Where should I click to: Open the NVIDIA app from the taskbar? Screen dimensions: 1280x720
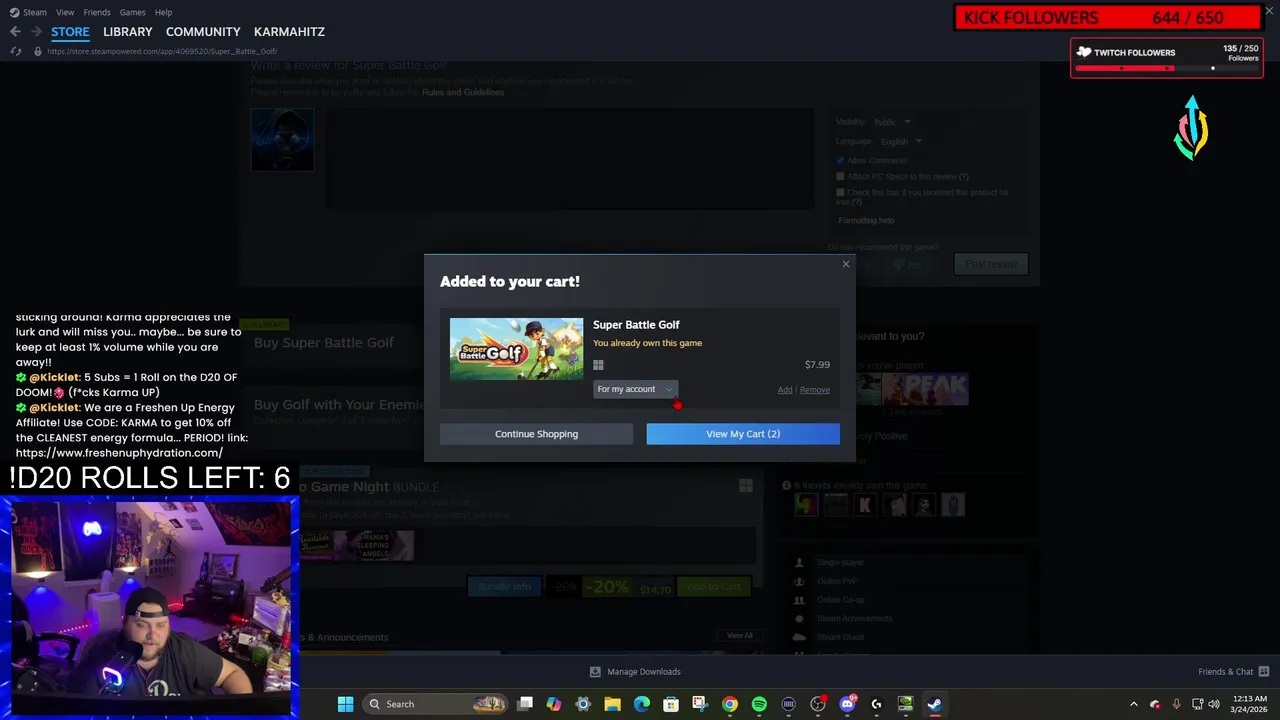905,704
